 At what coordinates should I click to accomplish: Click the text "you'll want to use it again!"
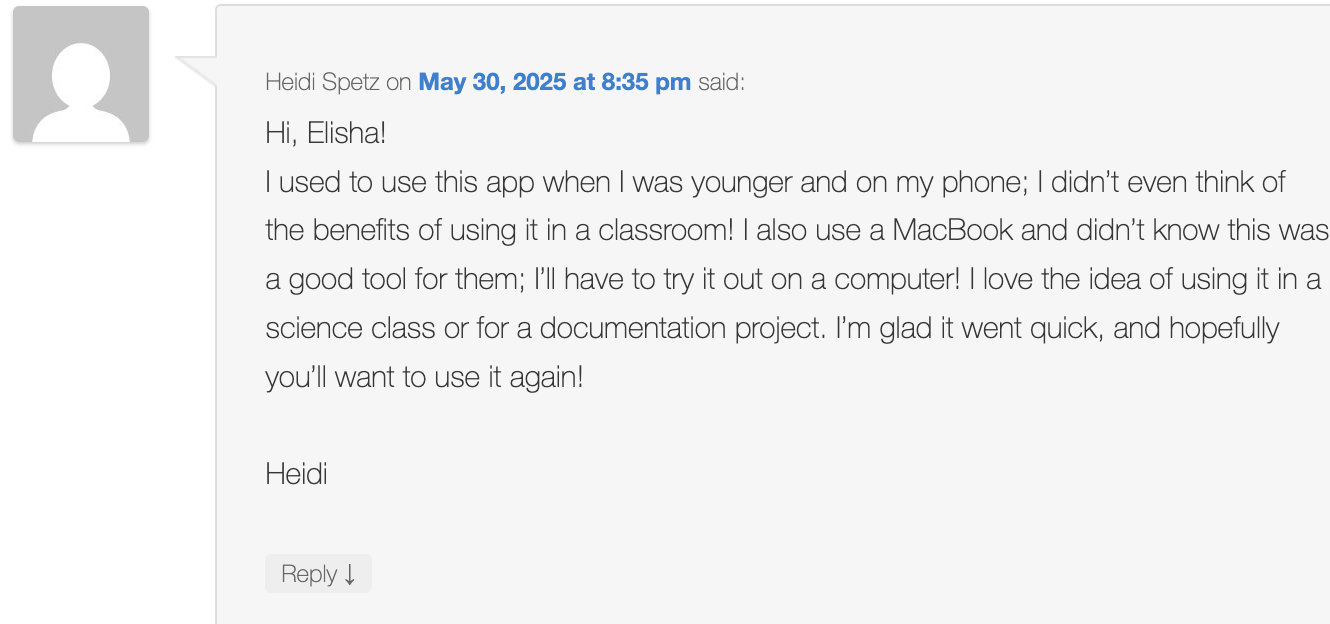point(424,378)
